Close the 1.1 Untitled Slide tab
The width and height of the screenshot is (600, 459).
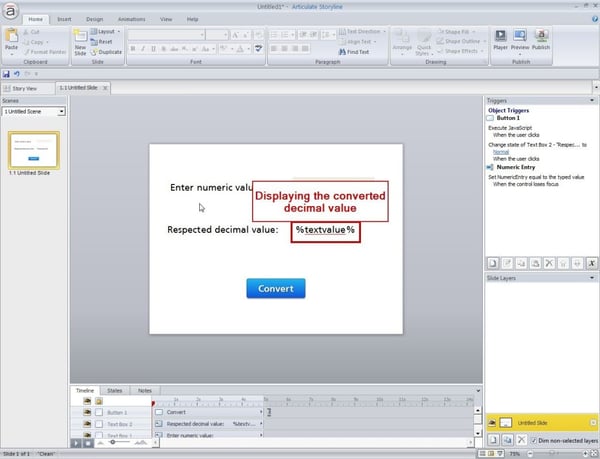pos(105,88)
